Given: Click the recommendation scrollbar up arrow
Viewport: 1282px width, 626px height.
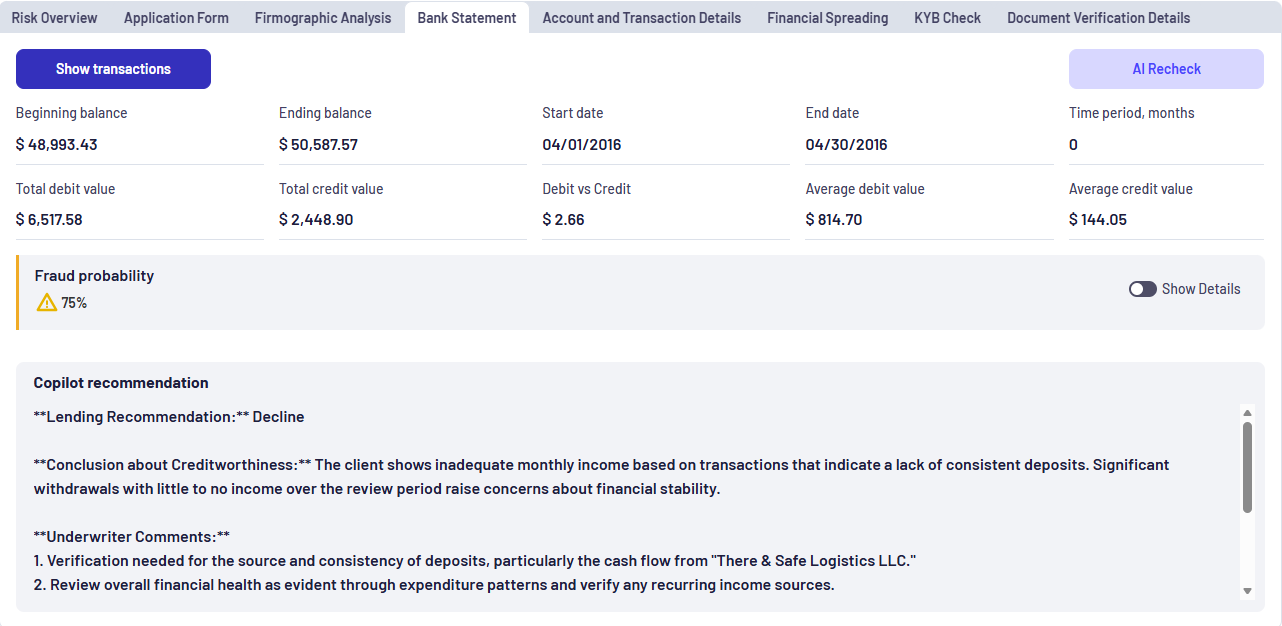Looking at the screenshot, I should coord(1247,412).
